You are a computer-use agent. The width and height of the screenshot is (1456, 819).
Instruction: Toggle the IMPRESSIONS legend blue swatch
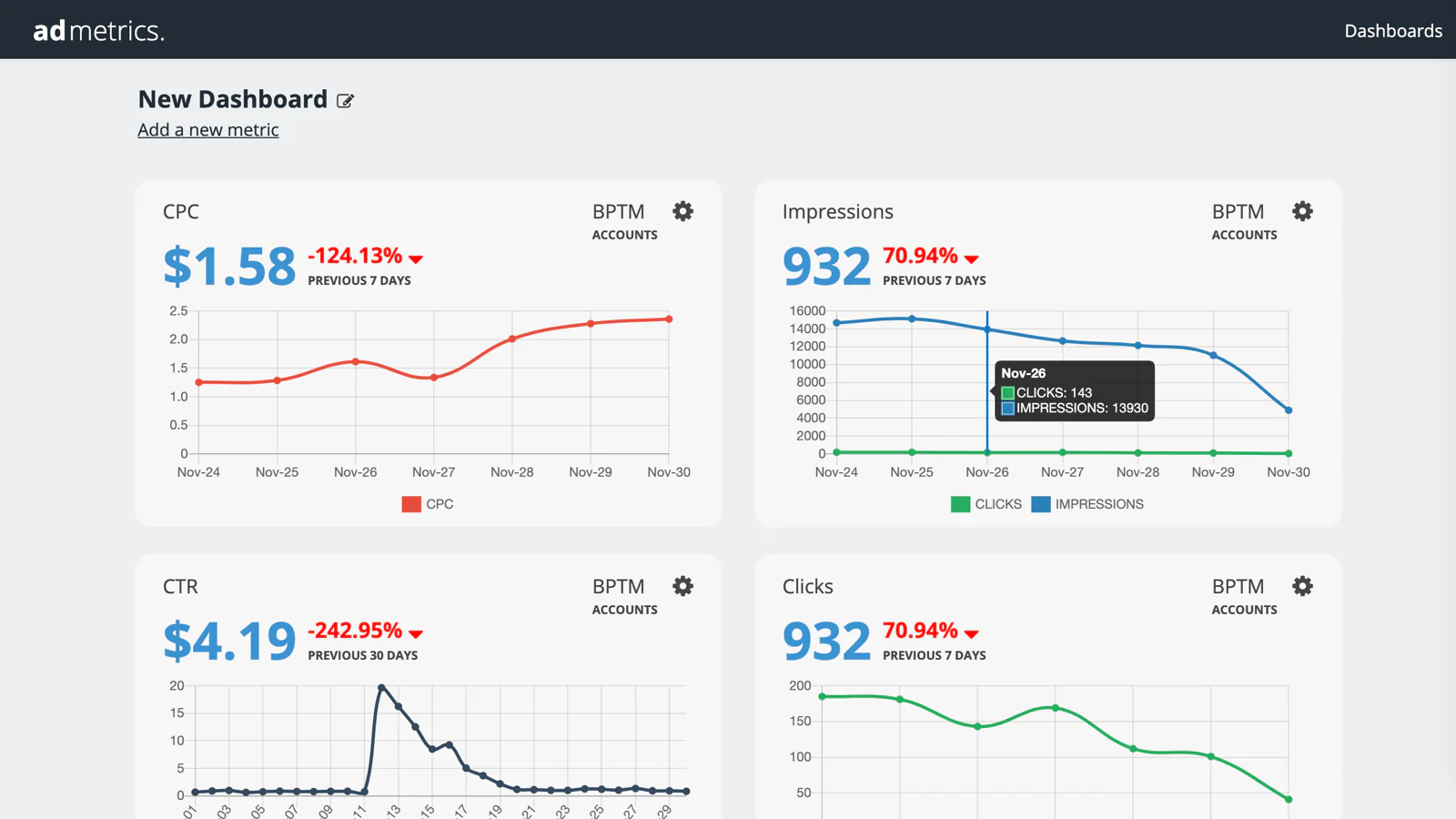1040,504
